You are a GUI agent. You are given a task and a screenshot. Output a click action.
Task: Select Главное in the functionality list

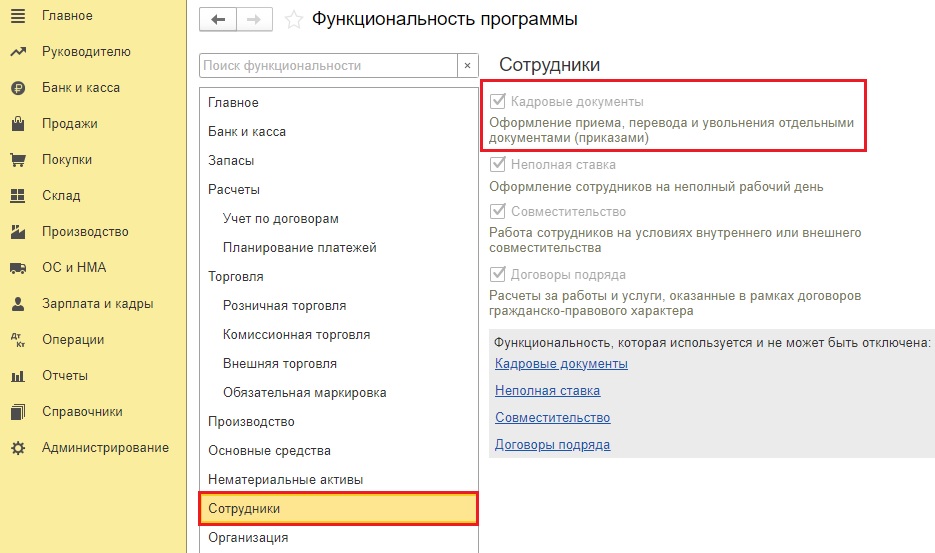[339, 103]
